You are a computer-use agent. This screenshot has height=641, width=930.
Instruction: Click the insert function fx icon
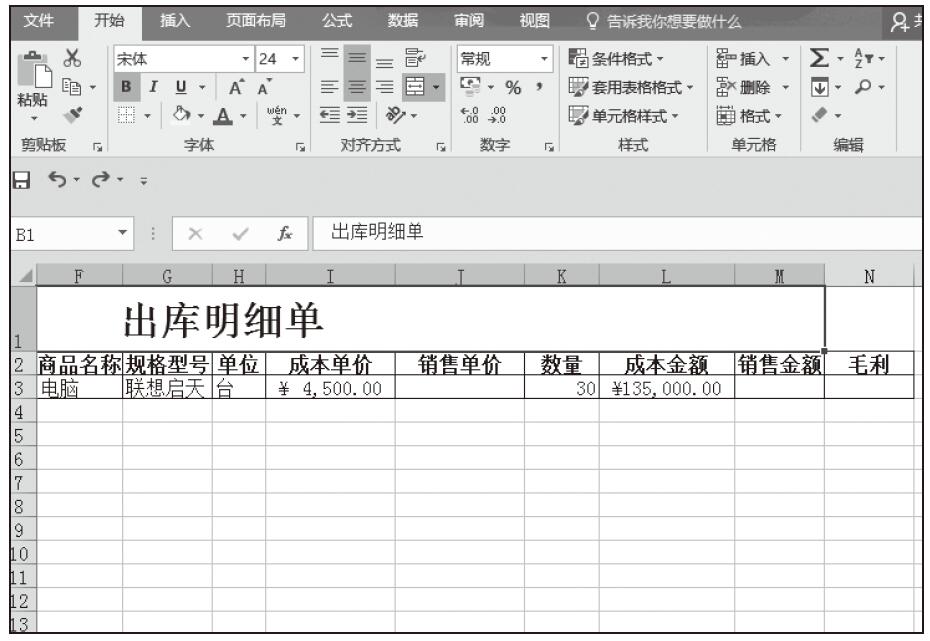(281, 234)
